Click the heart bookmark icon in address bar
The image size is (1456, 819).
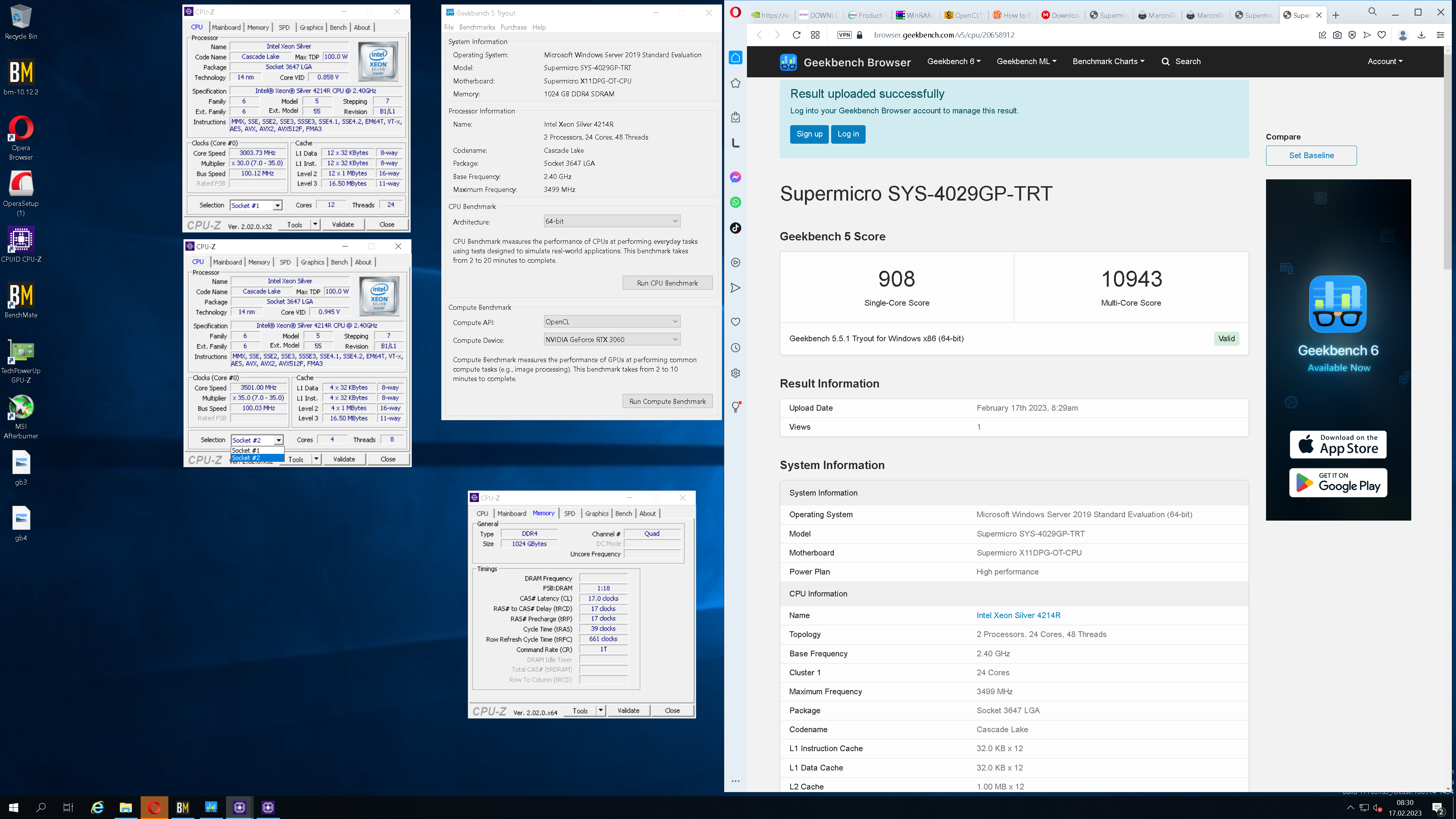click(x=1381, y=35)
